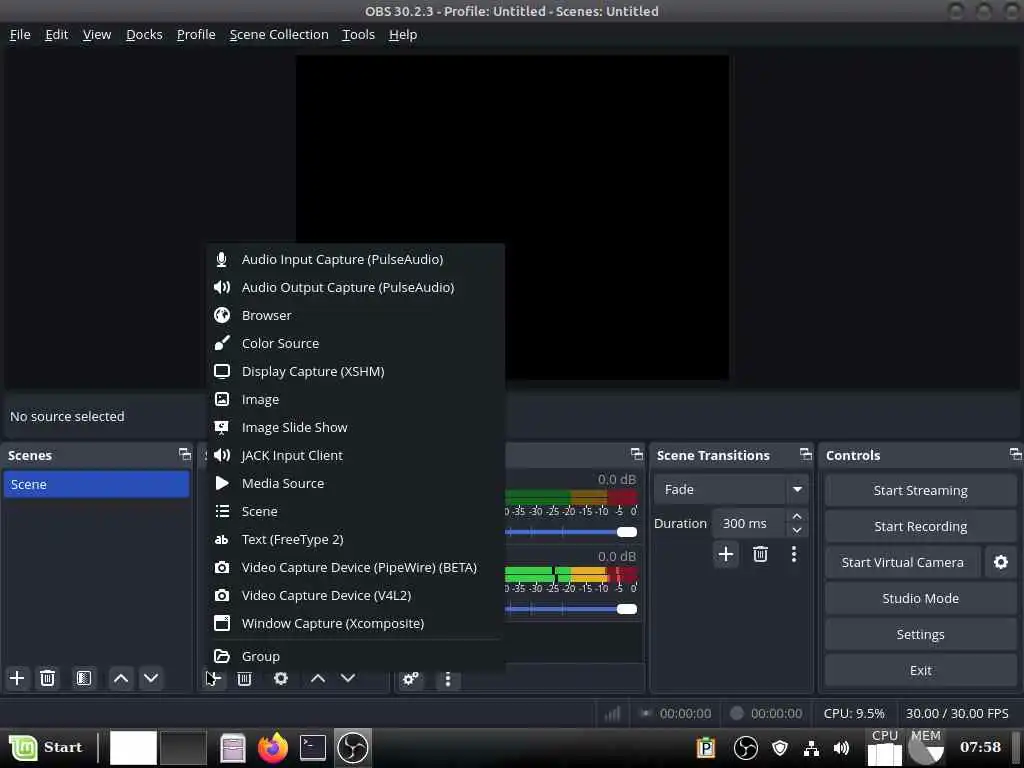Open audio mixer three-dot menu
The width and height of the screenshot is (1024, 768).
click(447, 679)
